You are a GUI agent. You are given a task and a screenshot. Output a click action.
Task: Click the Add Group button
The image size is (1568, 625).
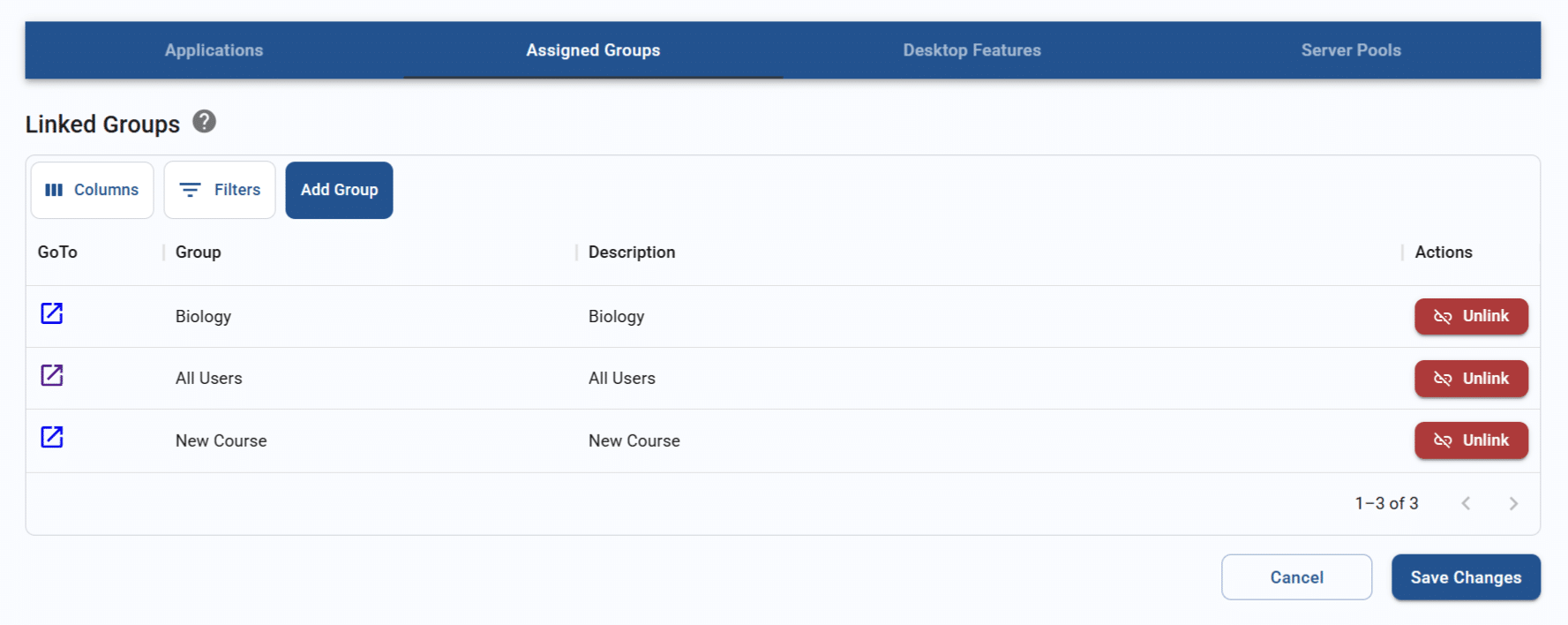[x=339, y=190]
